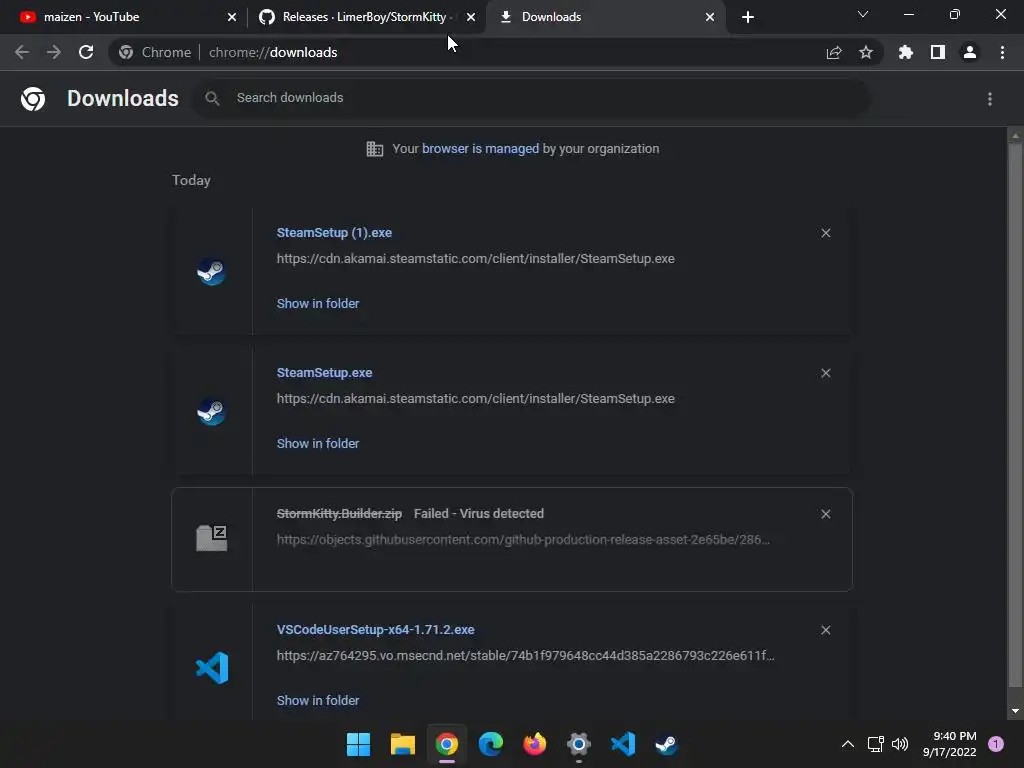Click the scrollbar down arrow
The image size is (1024, 768).
(x=1015, y=711)
